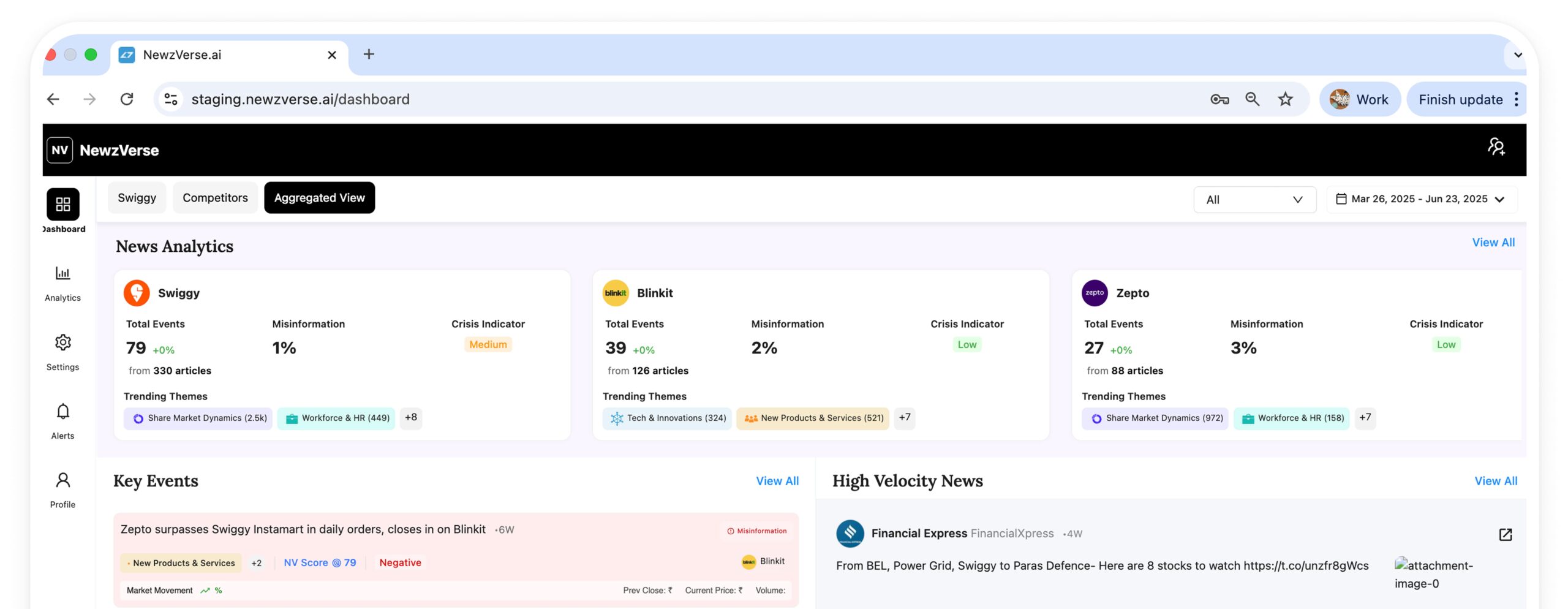This screenshot has width=1568, height=609.
Task: Expand the All filter dropdown
Action: [x=1254, y=200]
